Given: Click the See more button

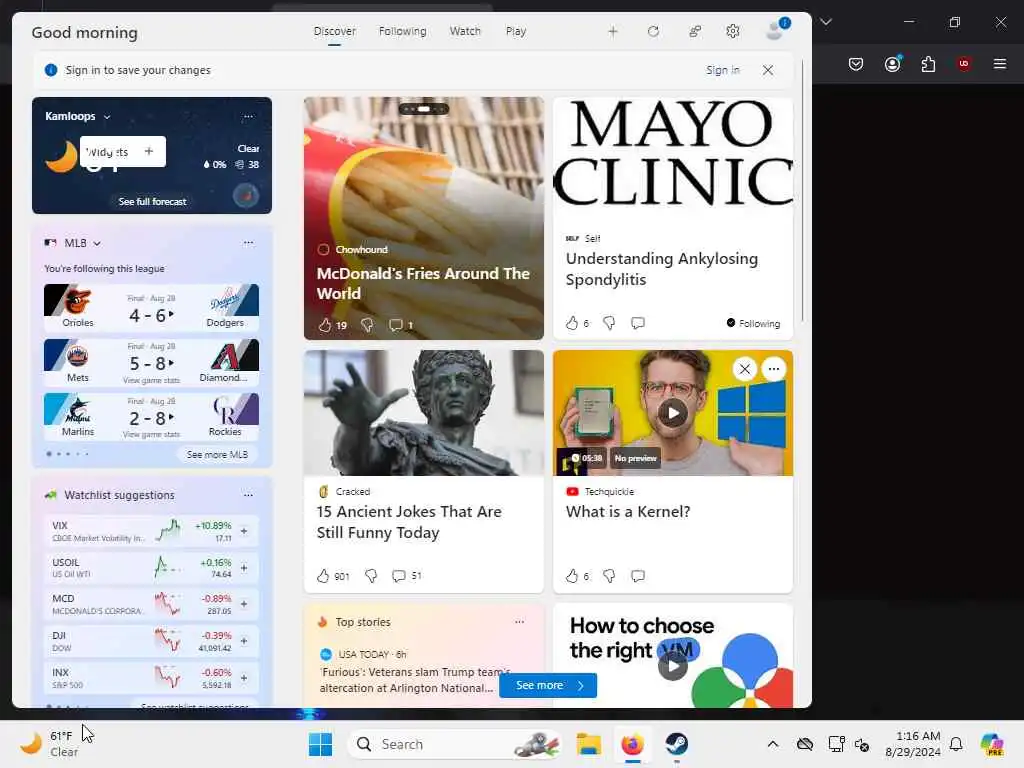Looking at the screenshot, I should pyautogui.click(x=548, y=685).
